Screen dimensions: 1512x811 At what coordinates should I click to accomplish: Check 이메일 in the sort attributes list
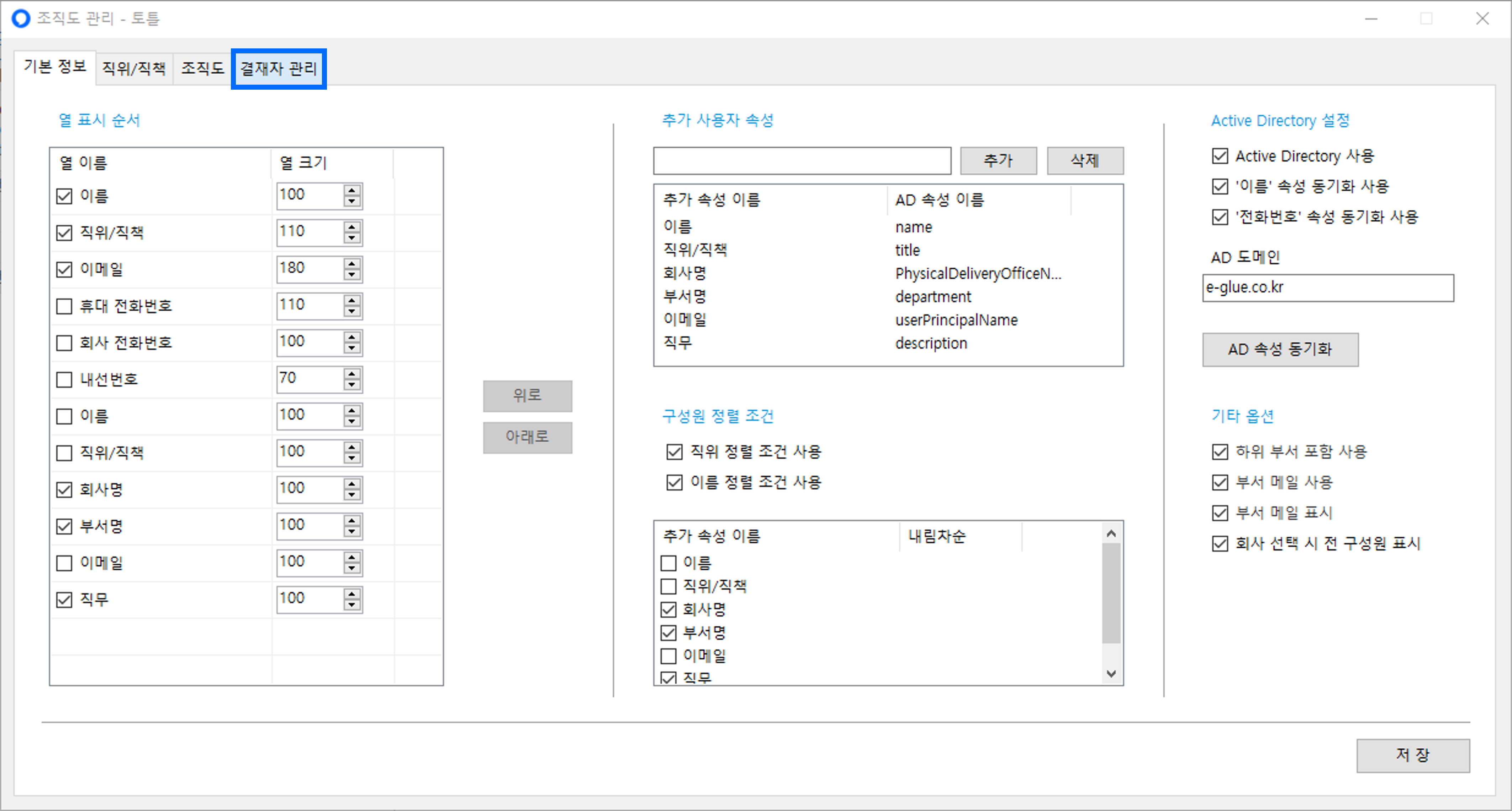(668, 655)
